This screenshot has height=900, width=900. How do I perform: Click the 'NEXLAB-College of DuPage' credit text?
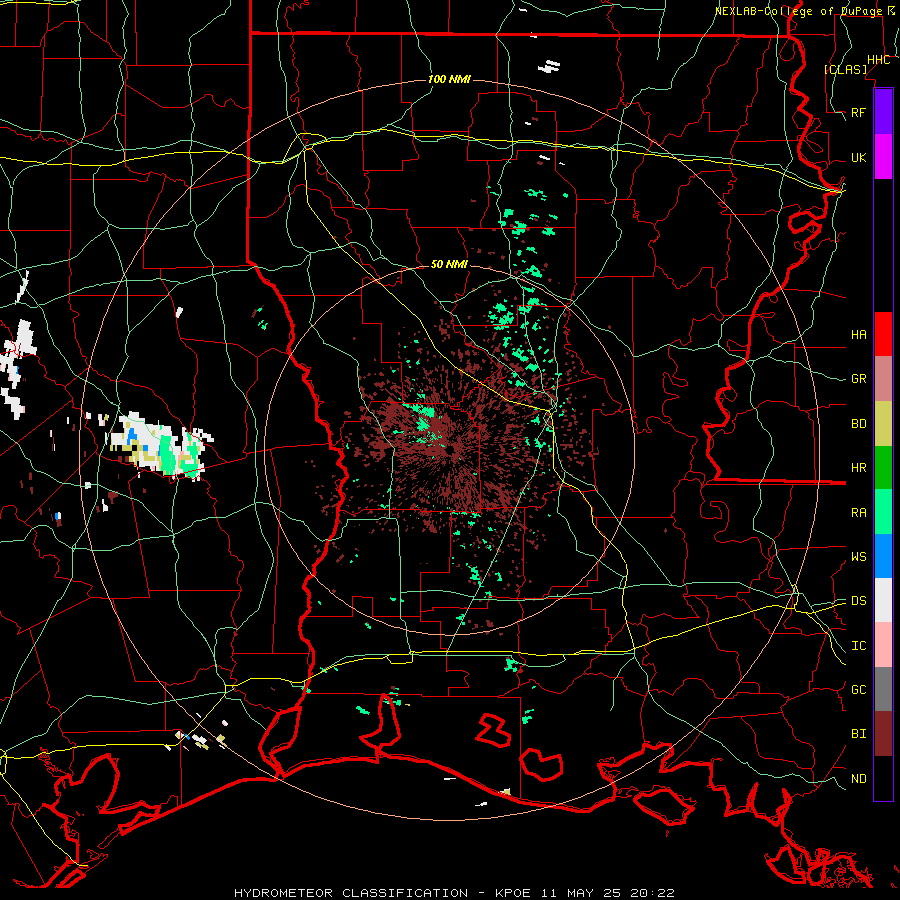pyautogui.click(x=800, y=11)
